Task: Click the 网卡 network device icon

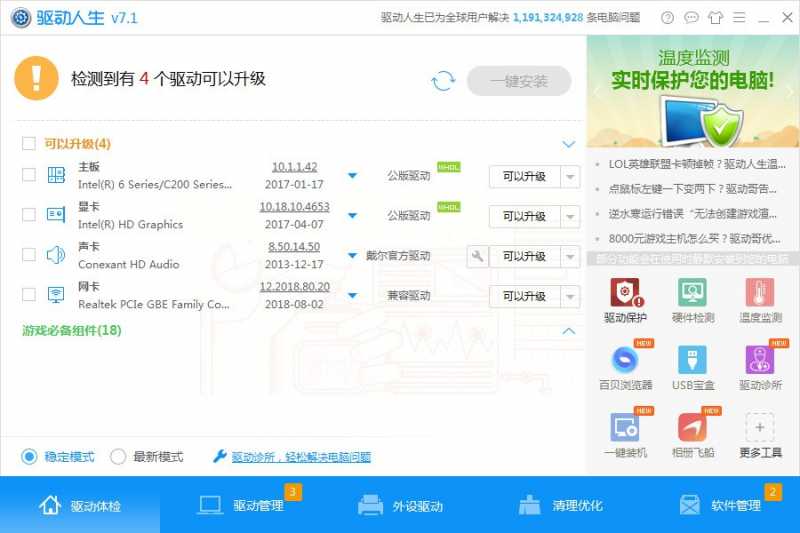Action: (56, 294)
